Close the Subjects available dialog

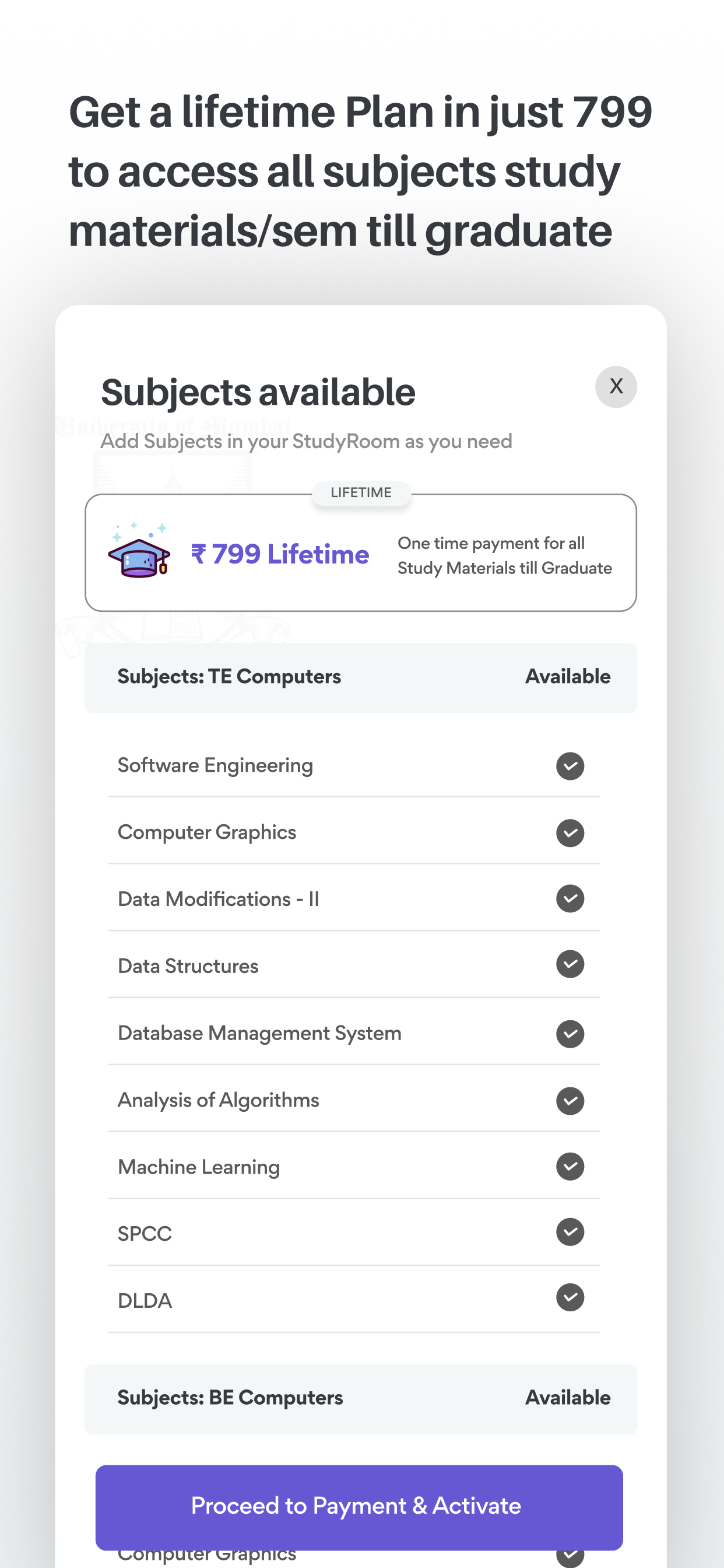616,387
